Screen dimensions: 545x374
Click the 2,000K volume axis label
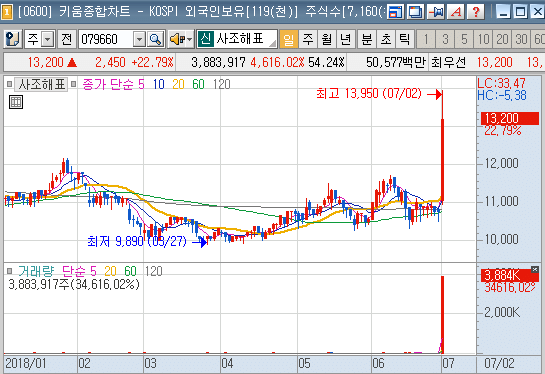[502, 312]
